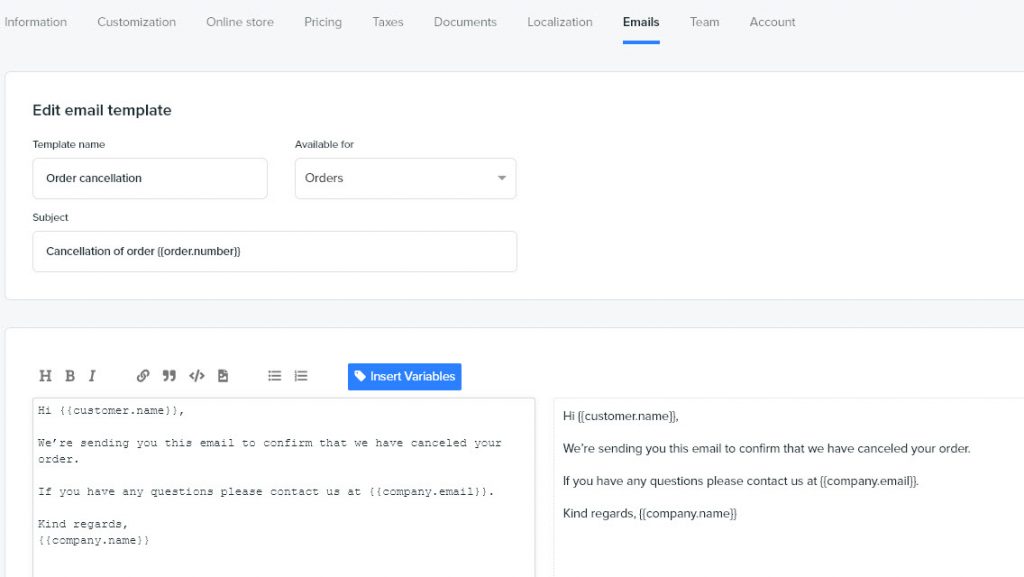Insert a hyperlink using the link icon
This screenshot has height=577, width=1024.
tap(143, 376)
